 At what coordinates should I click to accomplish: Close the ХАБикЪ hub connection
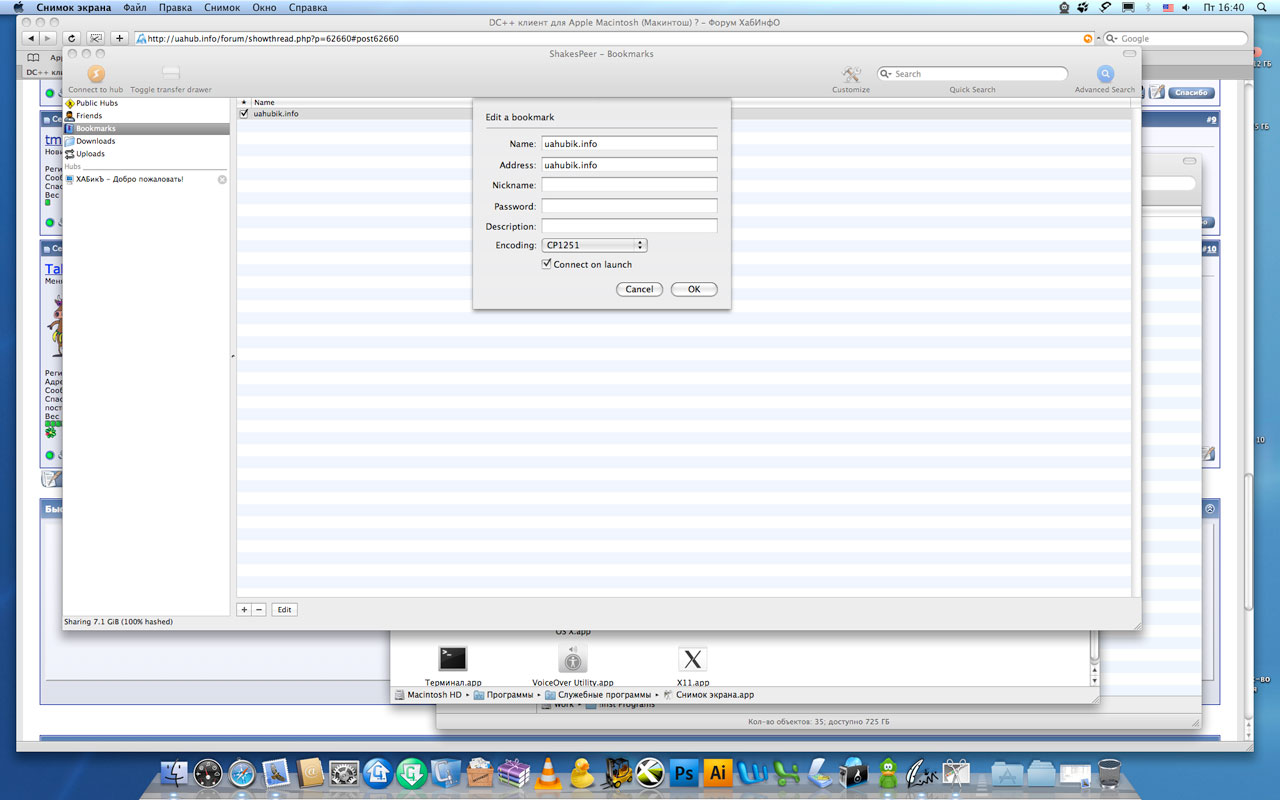(x=222, y=180)
